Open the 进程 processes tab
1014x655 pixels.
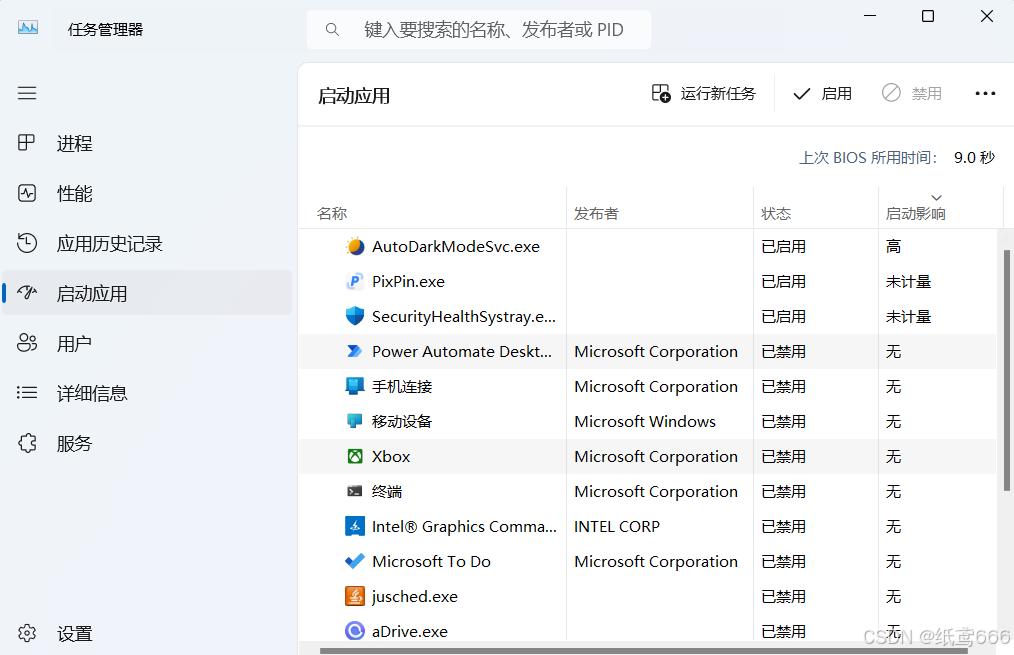(x=74, y=143)
